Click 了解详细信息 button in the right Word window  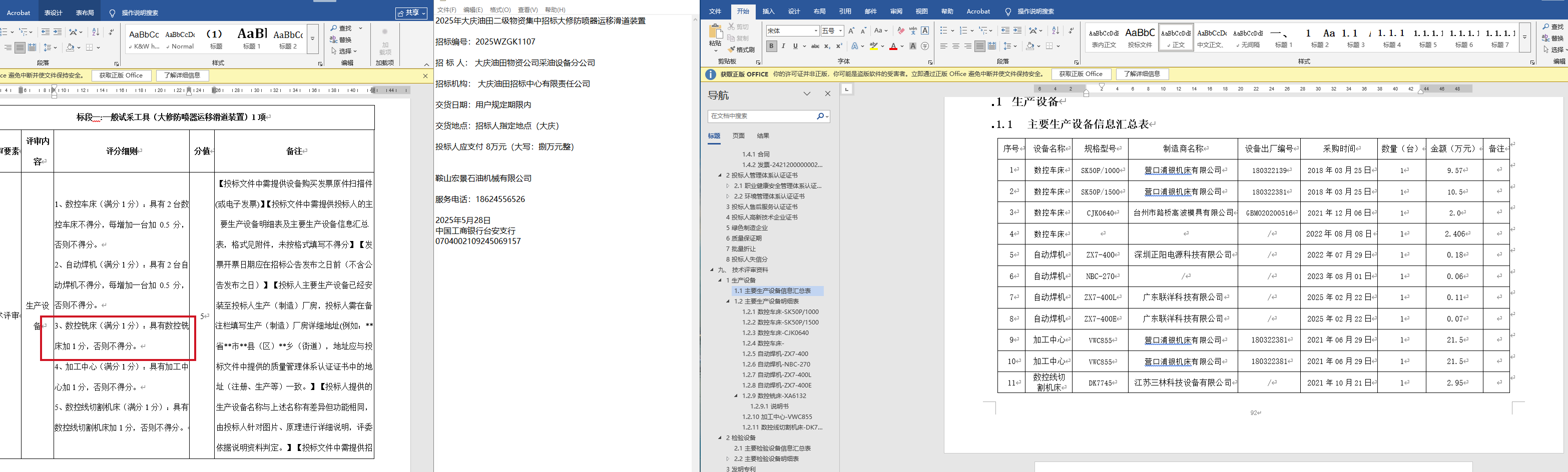click(1142, 74)
